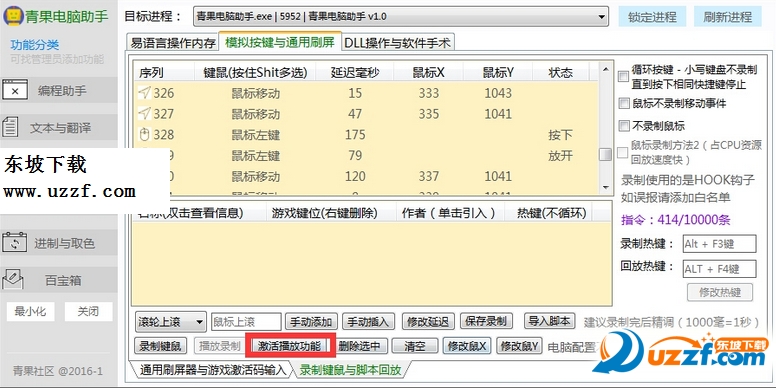The image size is (776, 390).
Task: Click 关闭 sidebar button
Action: click(88, 311)
